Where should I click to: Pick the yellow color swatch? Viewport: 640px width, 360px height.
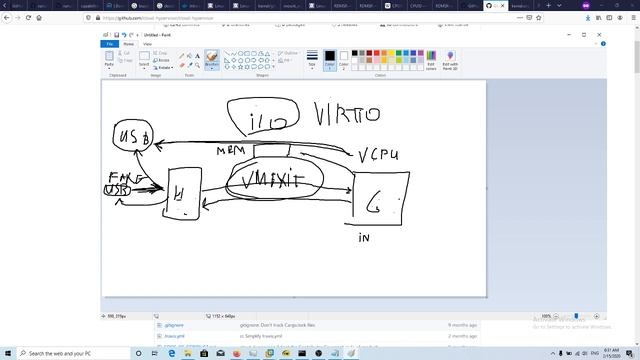pyautogui.click(x=391, y=53)
